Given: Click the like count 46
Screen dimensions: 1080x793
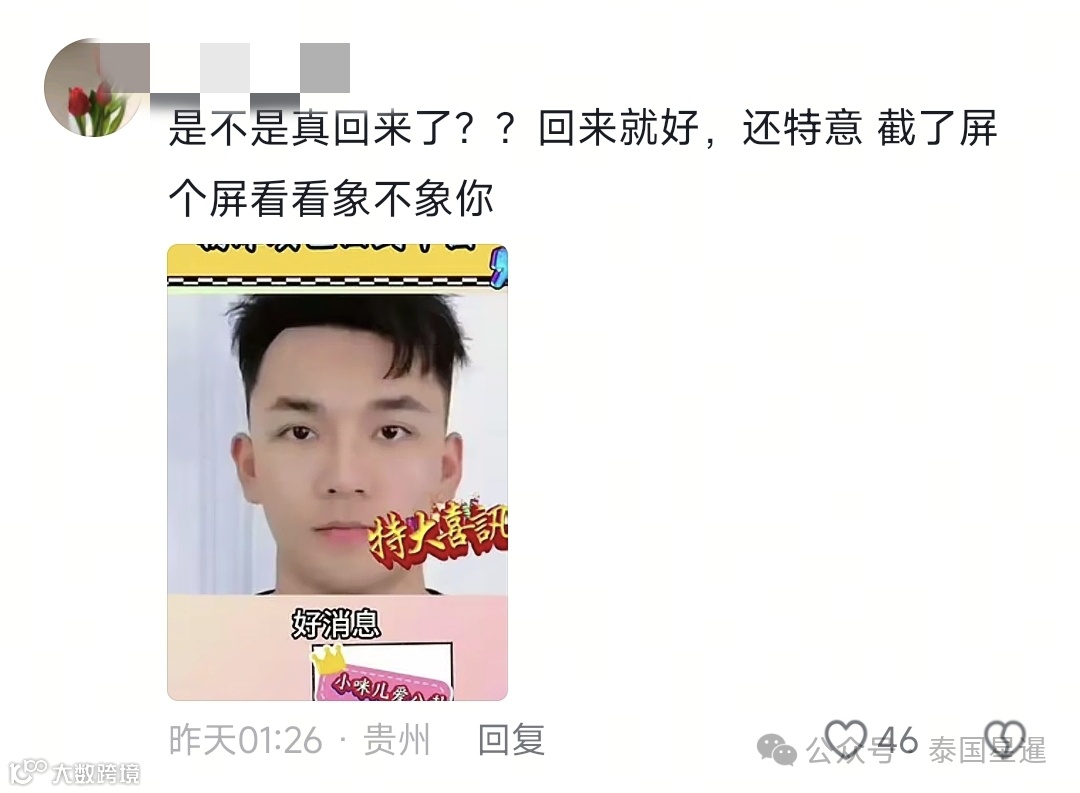Looking at the screenshot, I should tap(897, 741).
